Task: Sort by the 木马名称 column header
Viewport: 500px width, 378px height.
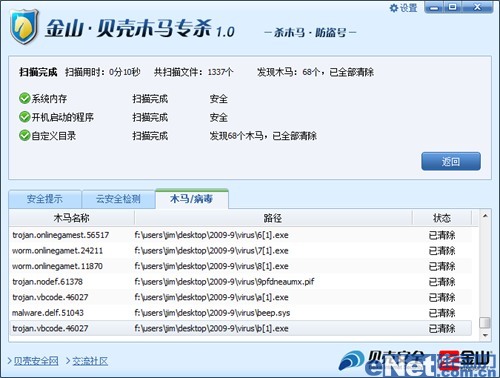Action: pyautogui.click(x=72, y=218)
